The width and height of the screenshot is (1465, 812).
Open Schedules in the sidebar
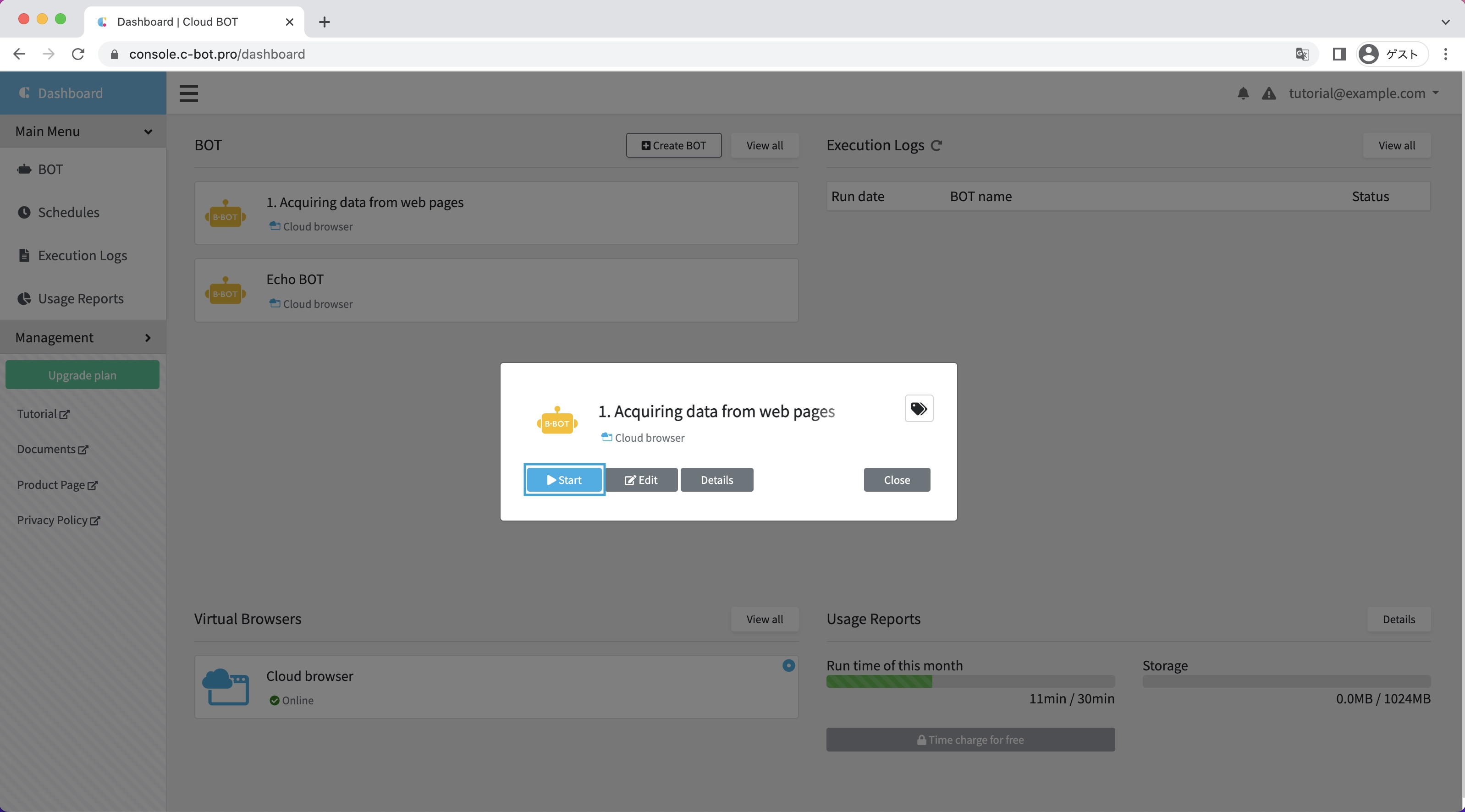point(68,212)
